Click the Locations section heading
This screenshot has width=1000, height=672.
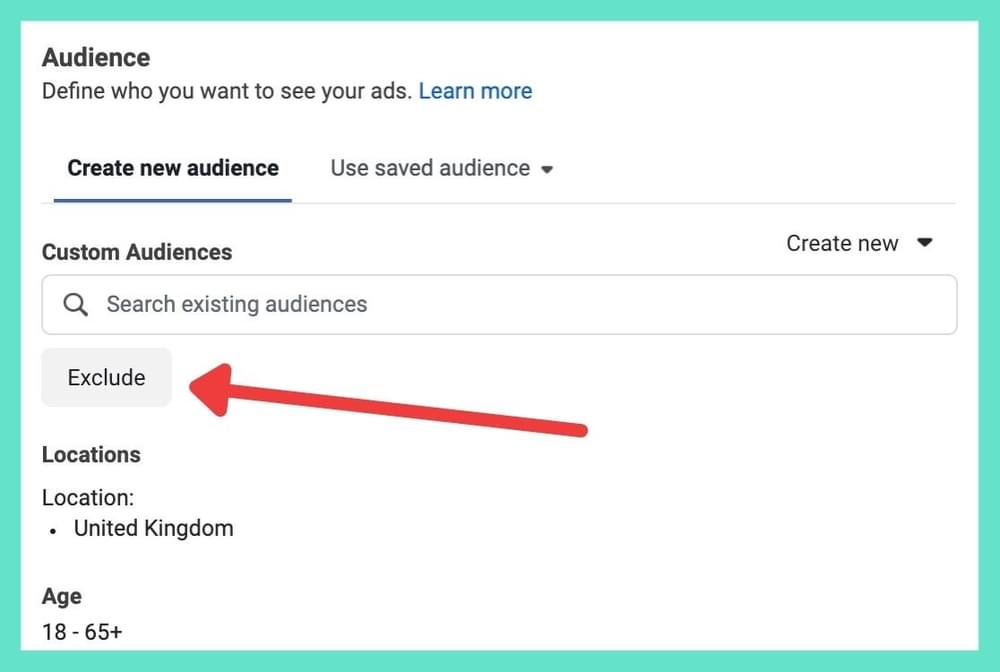[91, 454]
